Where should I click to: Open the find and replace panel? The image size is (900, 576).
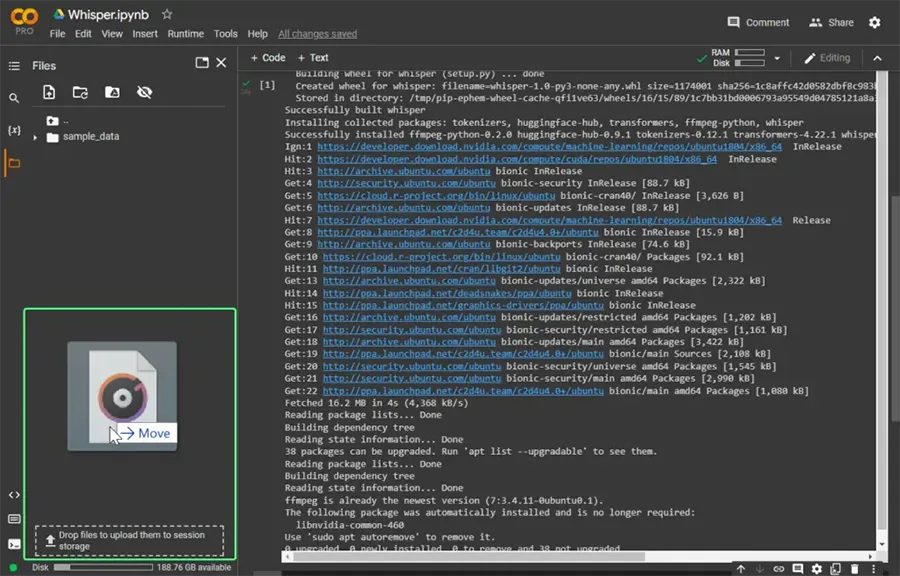14,100
